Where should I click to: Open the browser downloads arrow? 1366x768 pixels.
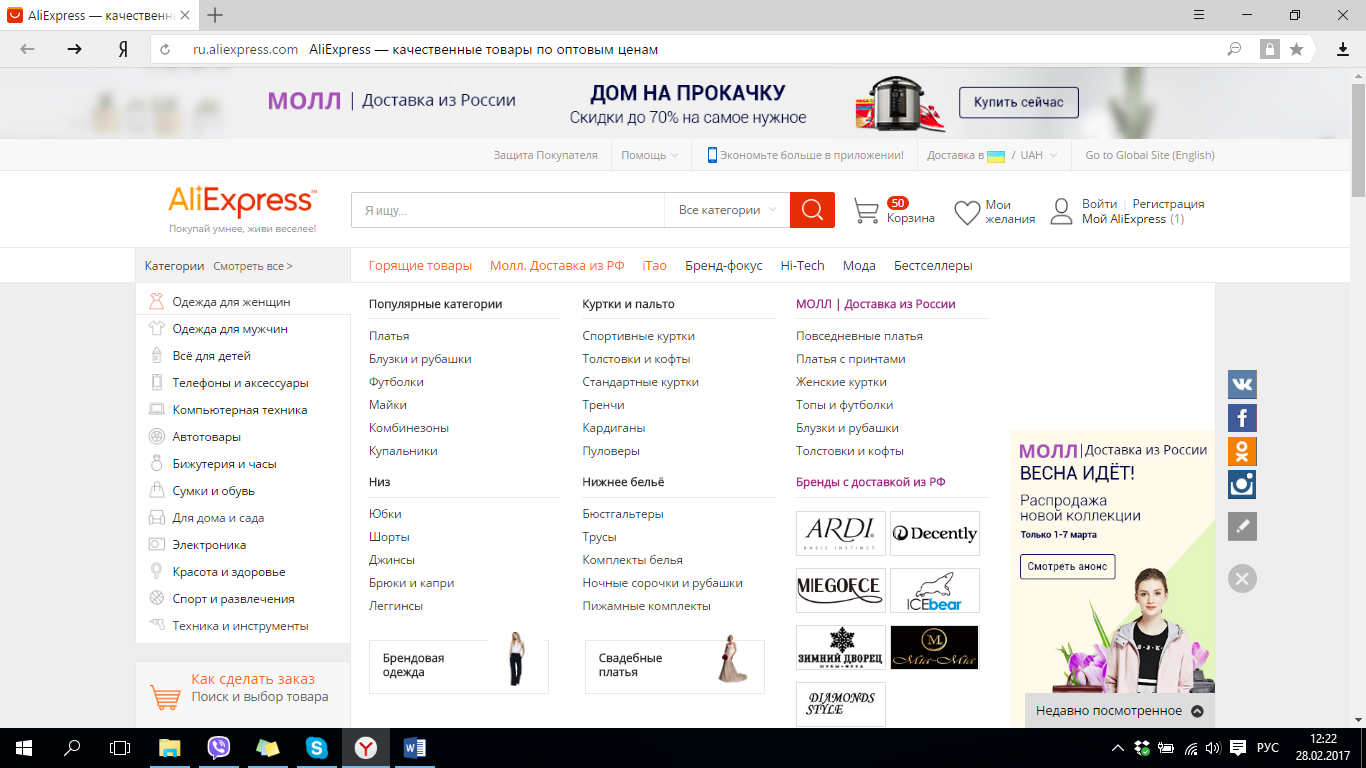1343,49
